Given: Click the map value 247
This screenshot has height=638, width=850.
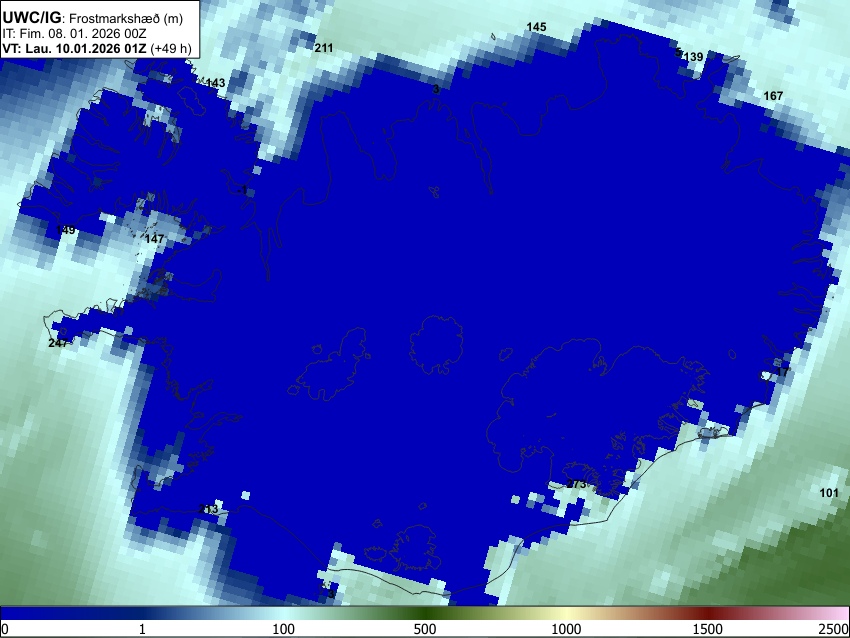Looking at the screenshot, I should (58, 343).
